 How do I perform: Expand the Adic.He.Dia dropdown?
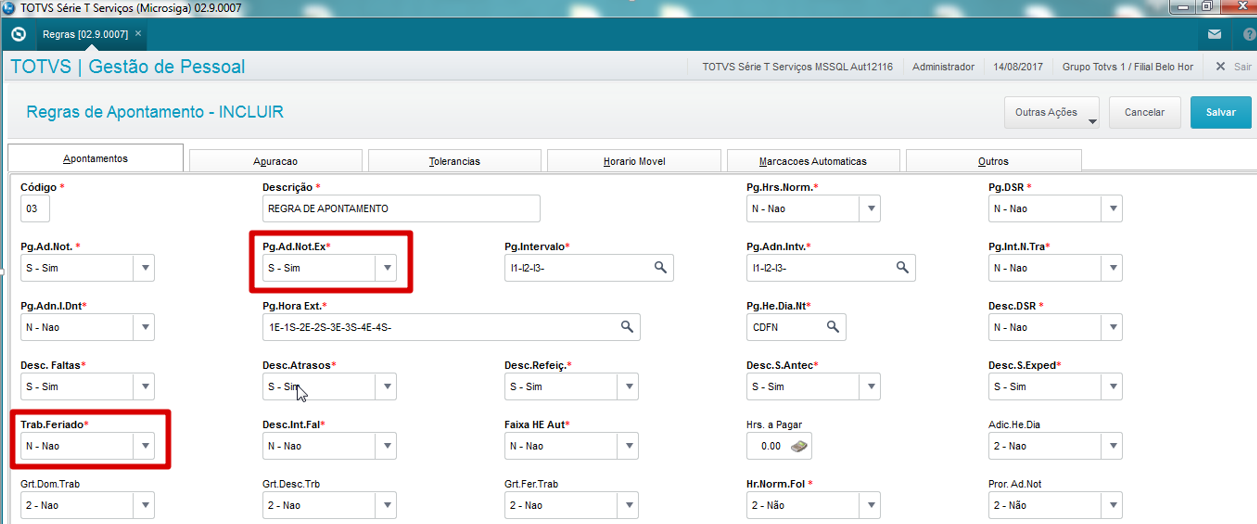click(1113, 446)
